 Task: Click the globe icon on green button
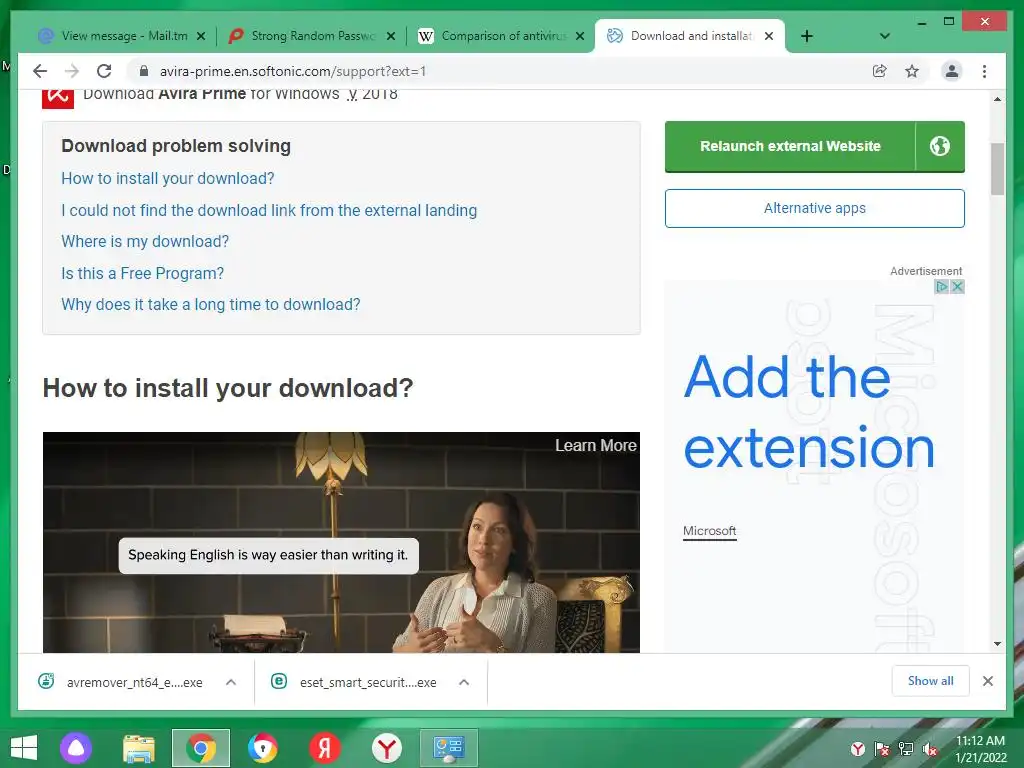[940, 146]
